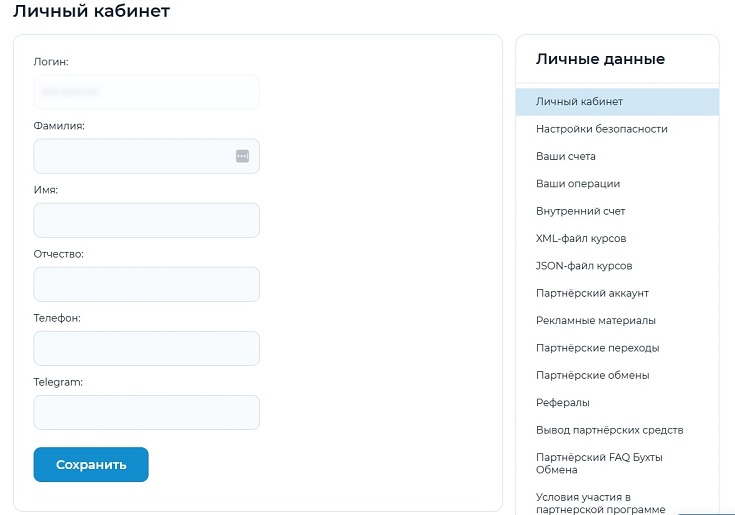The image size is (735, 515).
Task: Select the Отчество text box
Action: point(146,284)
